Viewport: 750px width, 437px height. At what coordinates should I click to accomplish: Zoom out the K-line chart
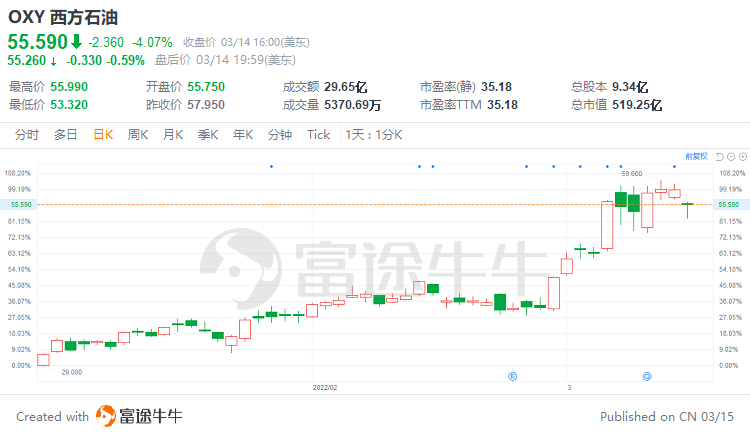[x=731, y=157]
